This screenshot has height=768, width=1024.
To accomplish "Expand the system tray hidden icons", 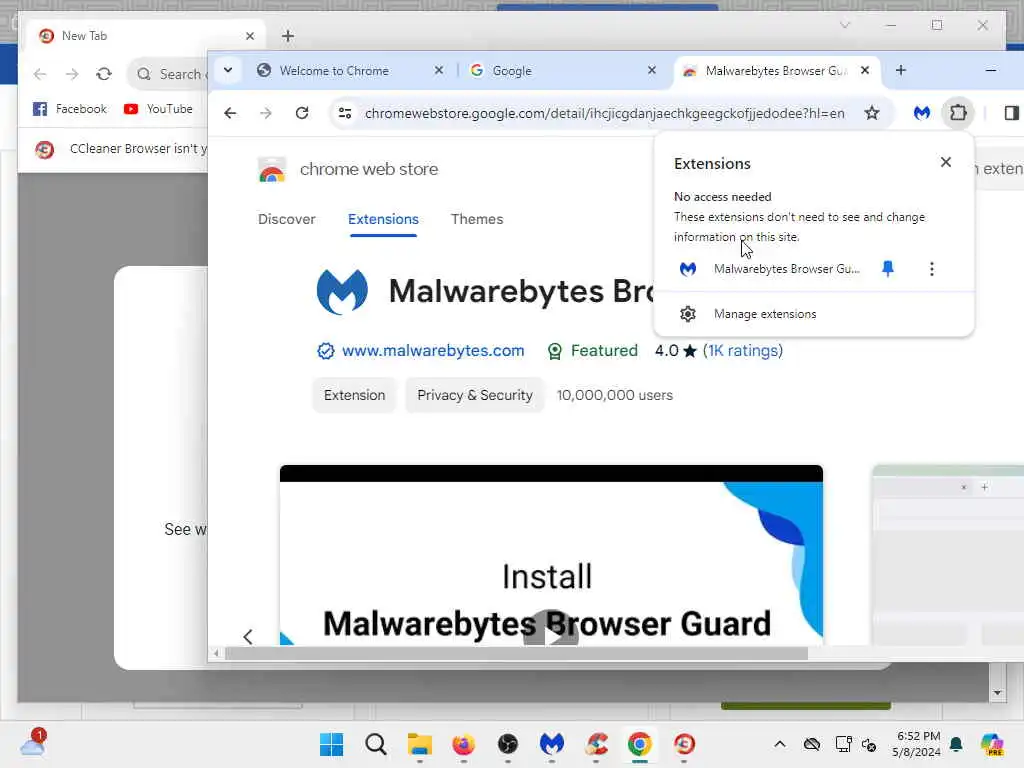I will point(780,744).
